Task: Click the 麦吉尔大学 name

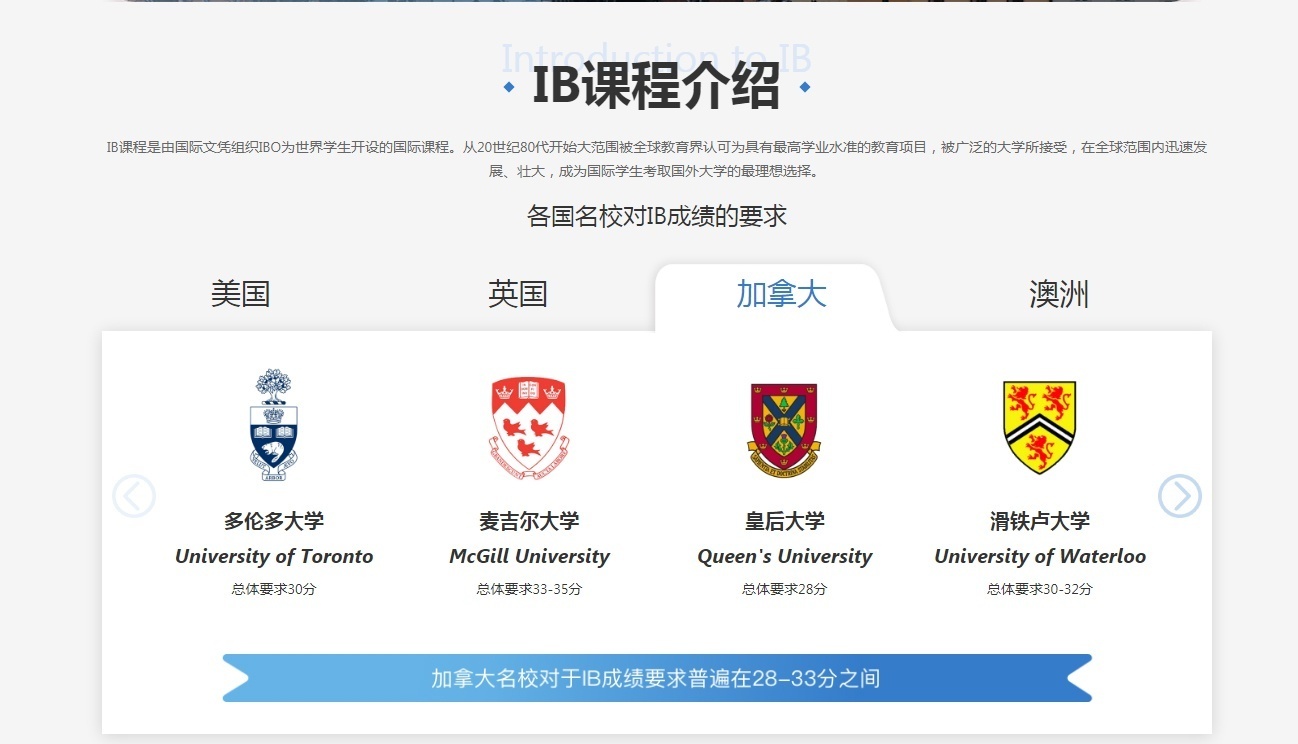Action: pos(529,521)
